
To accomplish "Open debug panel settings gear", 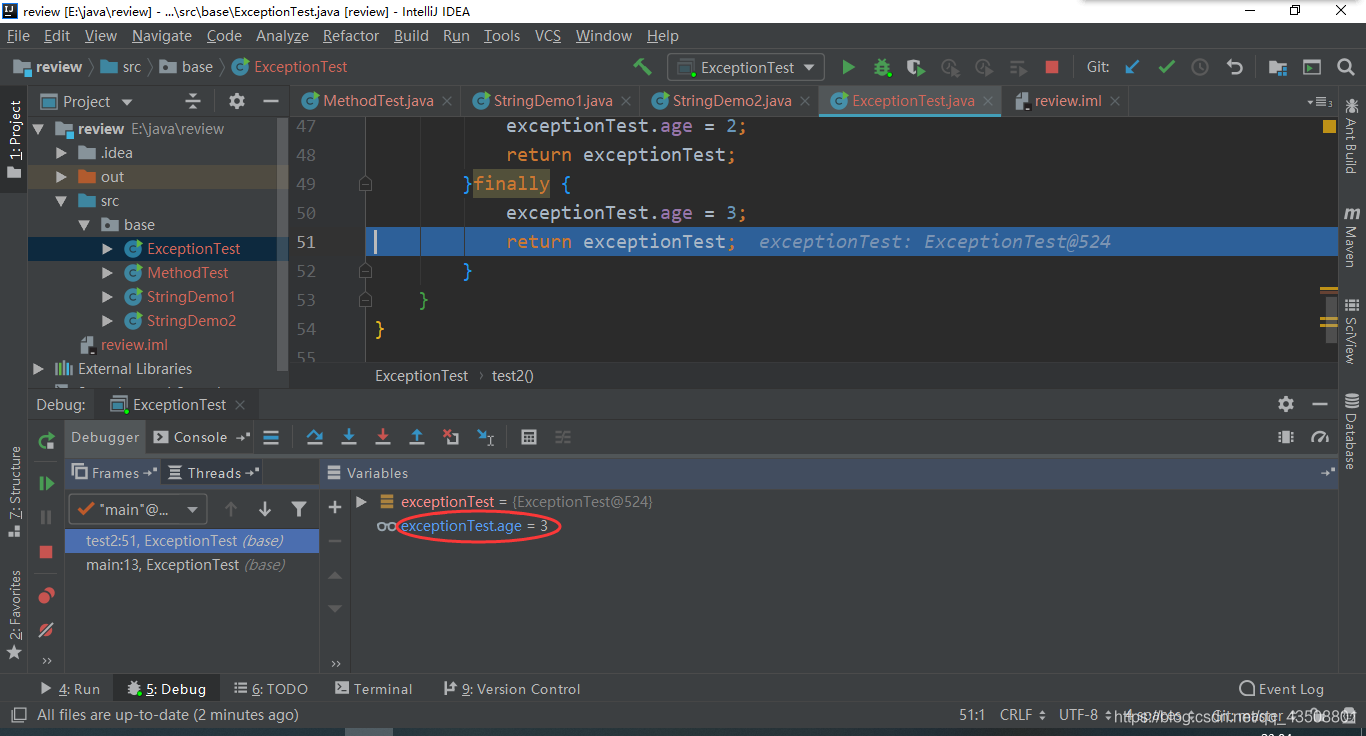I will click(x=1286, y=404).
